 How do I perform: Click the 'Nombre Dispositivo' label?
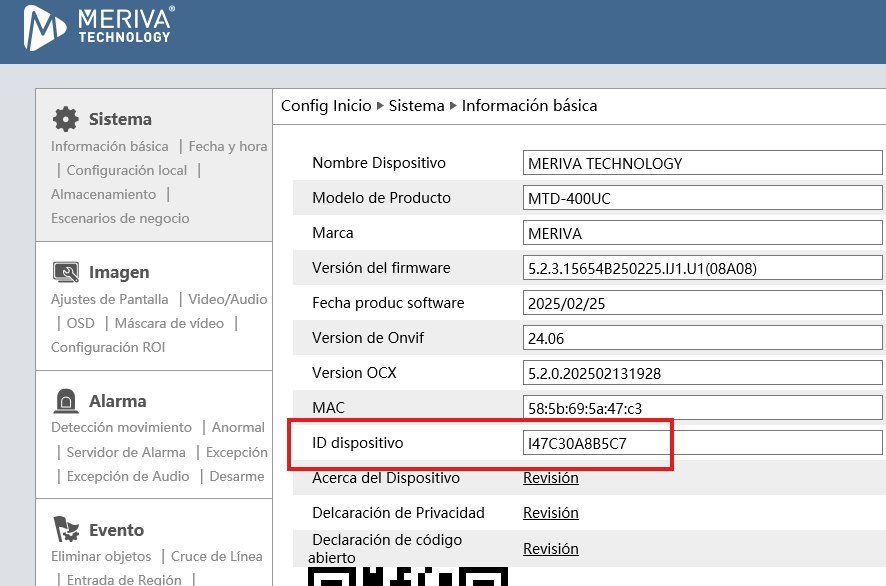[x=379, y=163]
